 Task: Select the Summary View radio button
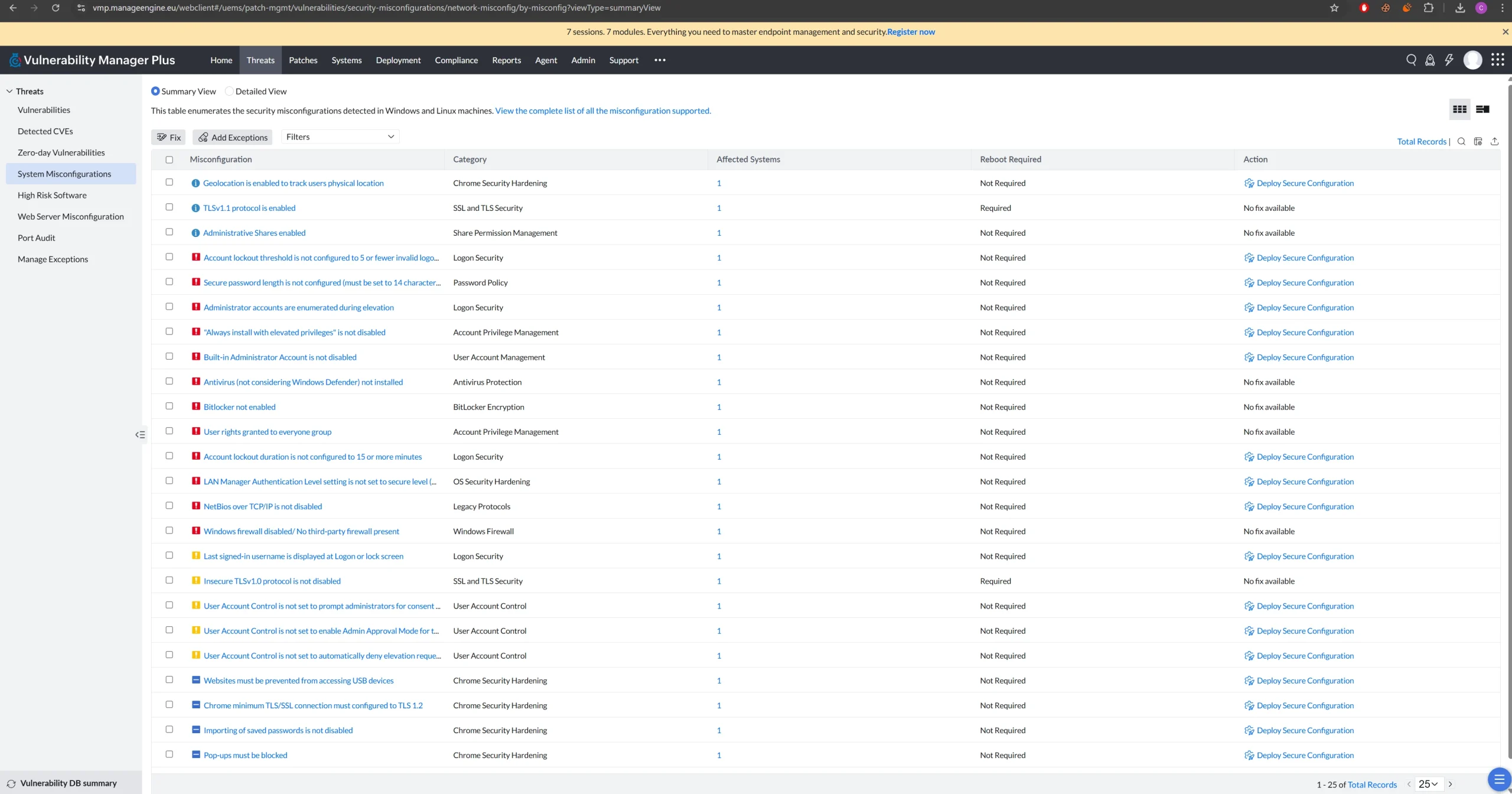pos(155,91)
